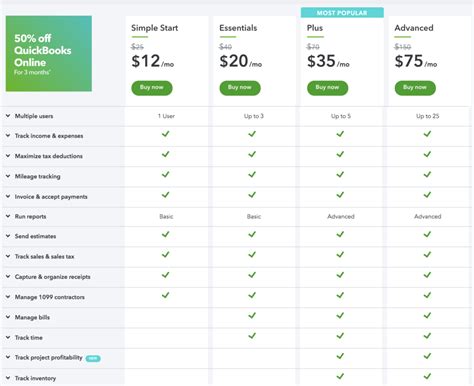The width and height of the screenshot is (474, 386).
Task: Expand the Multiple users row chevron
Action: click(x=8, y=116)
